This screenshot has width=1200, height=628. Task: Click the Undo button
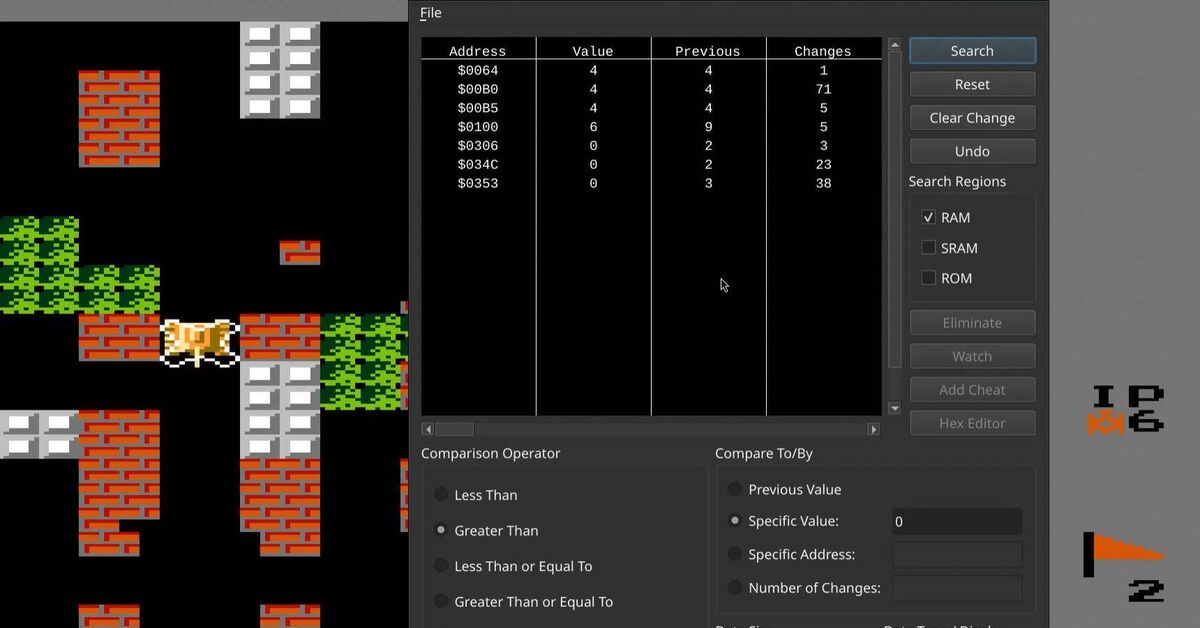972,152
